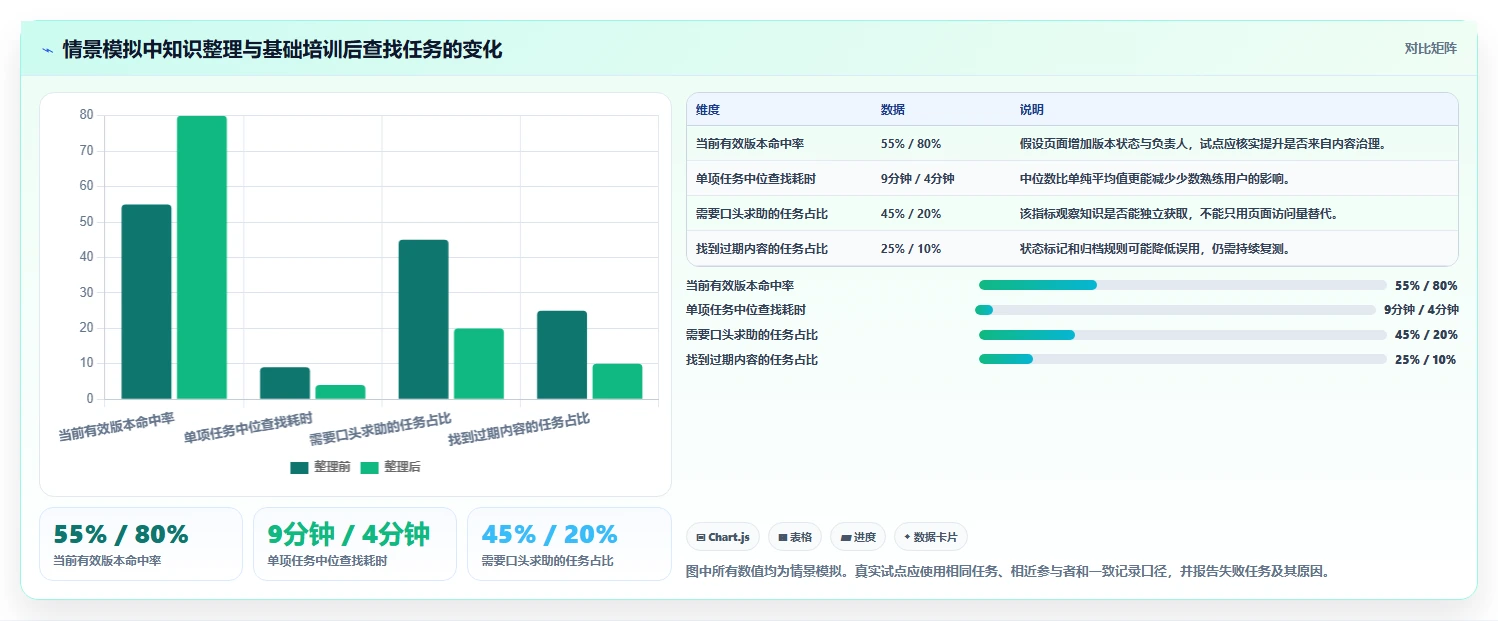
Task: Click the 55 dark bar for 当前有效版本命中率
Action: pos(146,302)
